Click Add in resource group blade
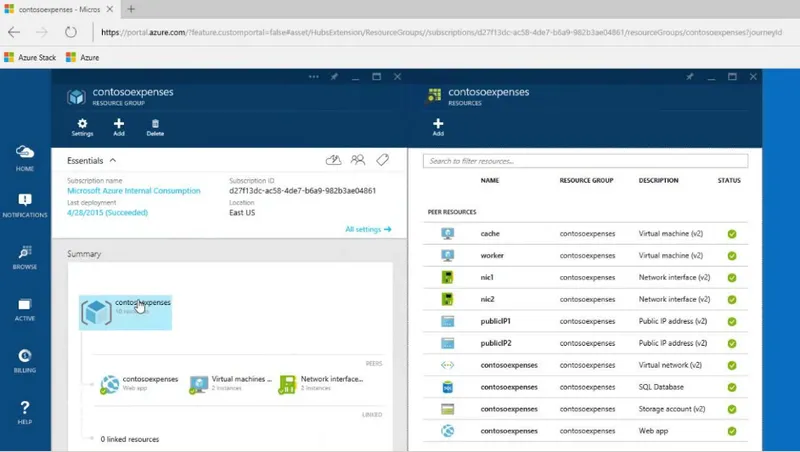This screenshot has width=800, height=452. coord(119,127)
